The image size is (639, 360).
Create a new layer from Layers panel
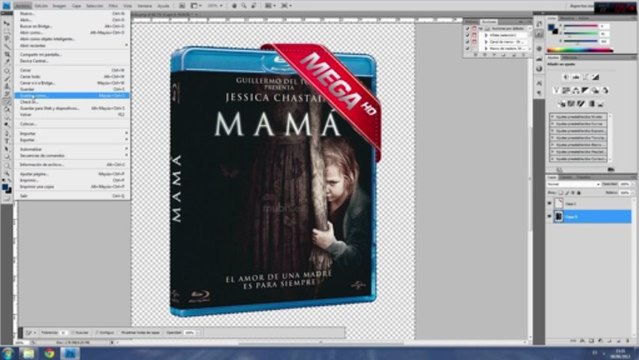click(x=619, y=341)
